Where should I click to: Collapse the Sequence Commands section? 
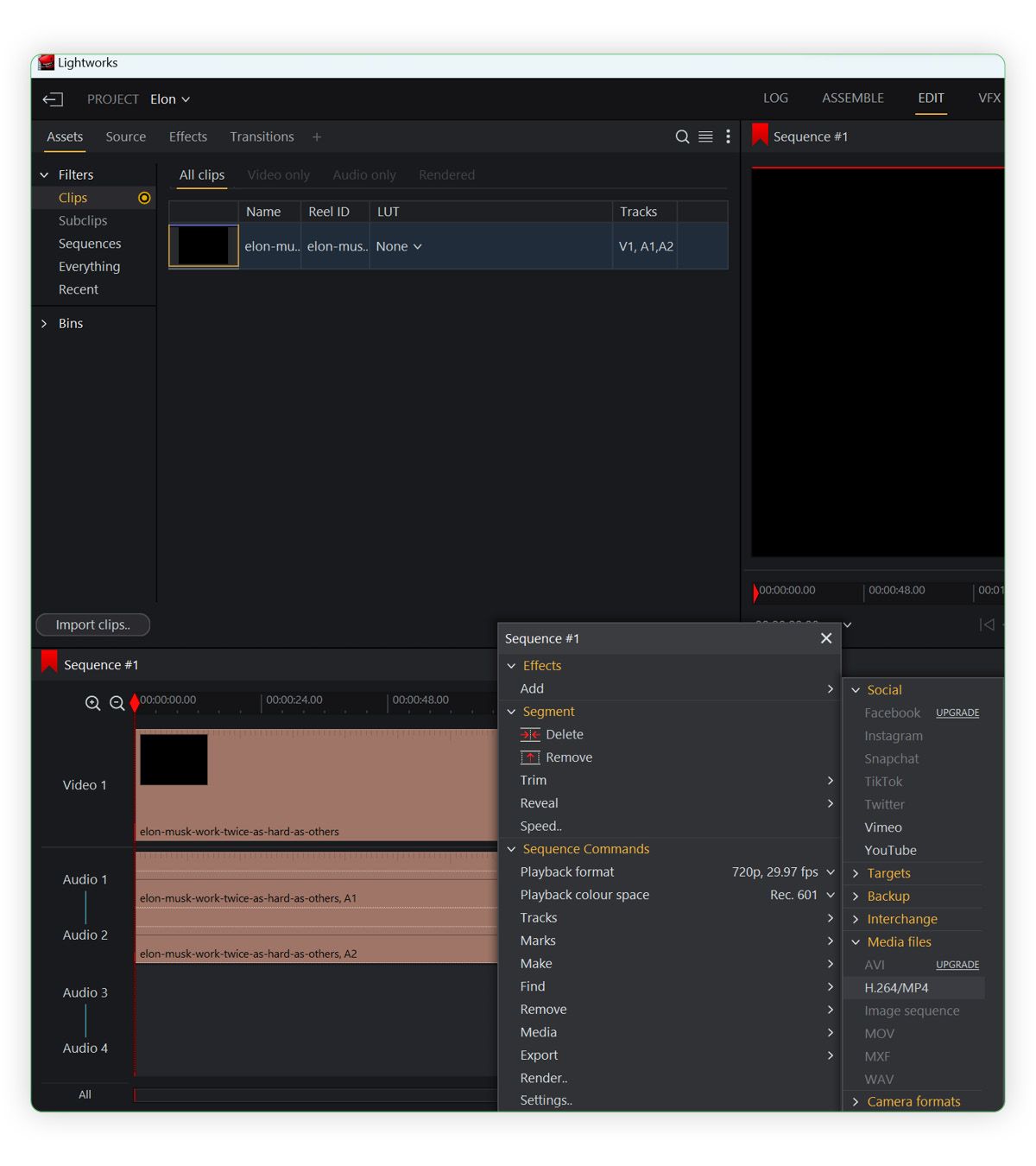(x=511, y=849)
